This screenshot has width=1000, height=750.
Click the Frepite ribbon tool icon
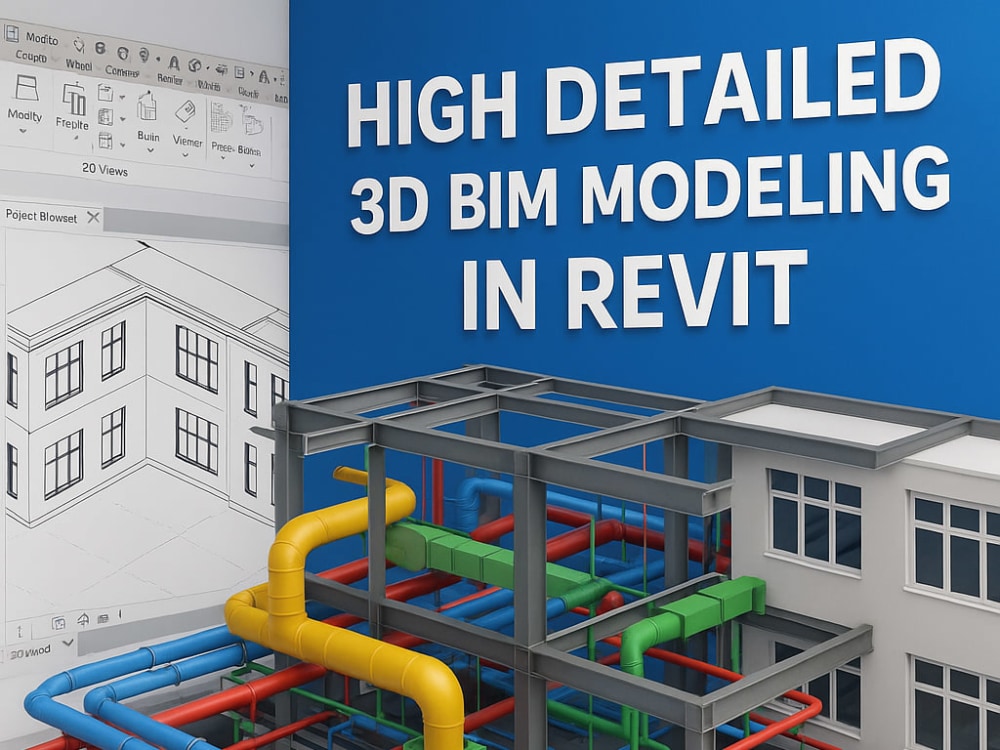74,99
